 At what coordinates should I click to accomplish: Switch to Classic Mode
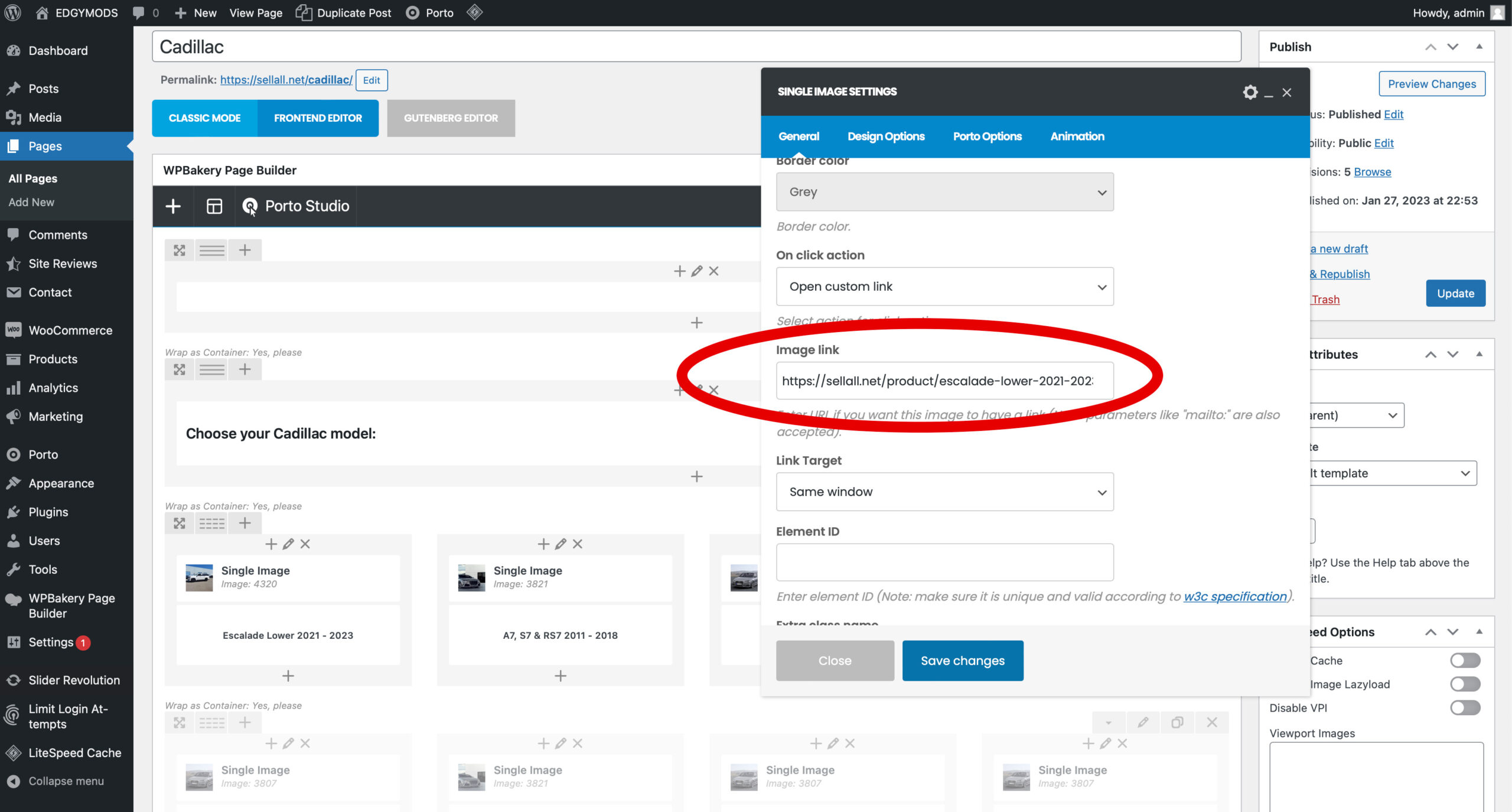click(x=204, y=118)
